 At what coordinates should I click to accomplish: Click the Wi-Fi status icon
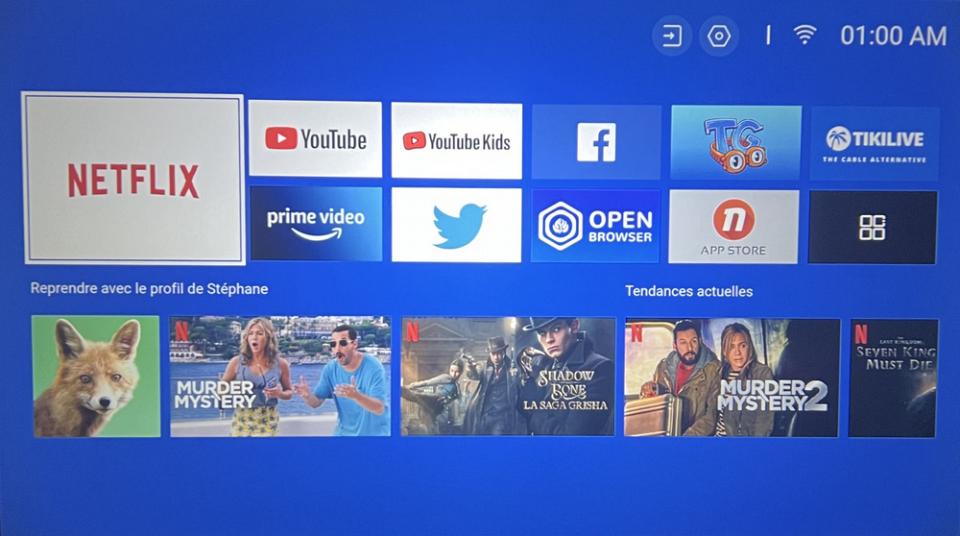(804, 35)
